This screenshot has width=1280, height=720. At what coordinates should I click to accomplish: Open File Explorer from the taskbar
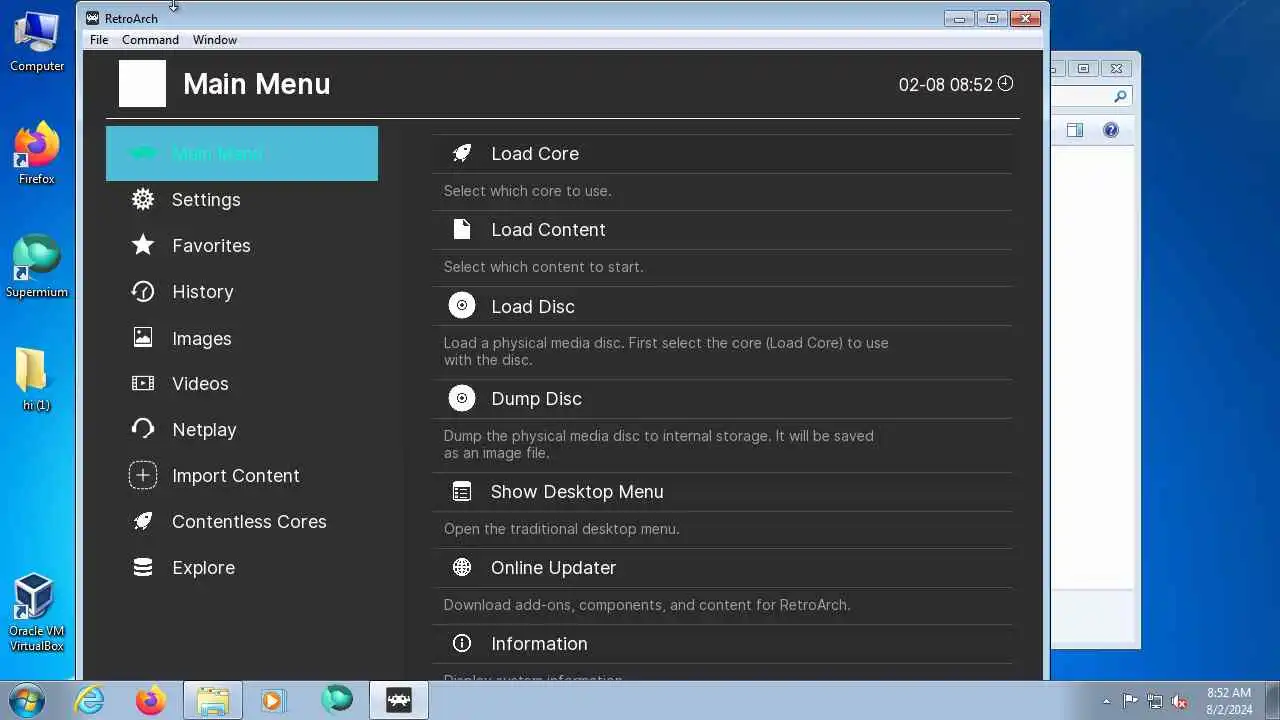pos(213,700)
